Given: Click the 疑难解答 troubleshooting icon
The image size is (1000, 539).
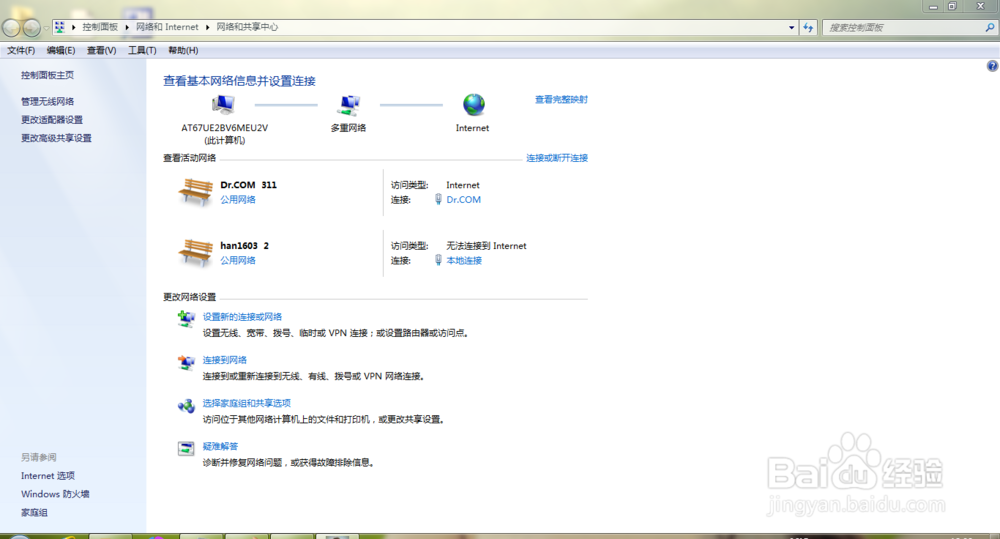Looking at the screenshot, I should click(186, 448).
